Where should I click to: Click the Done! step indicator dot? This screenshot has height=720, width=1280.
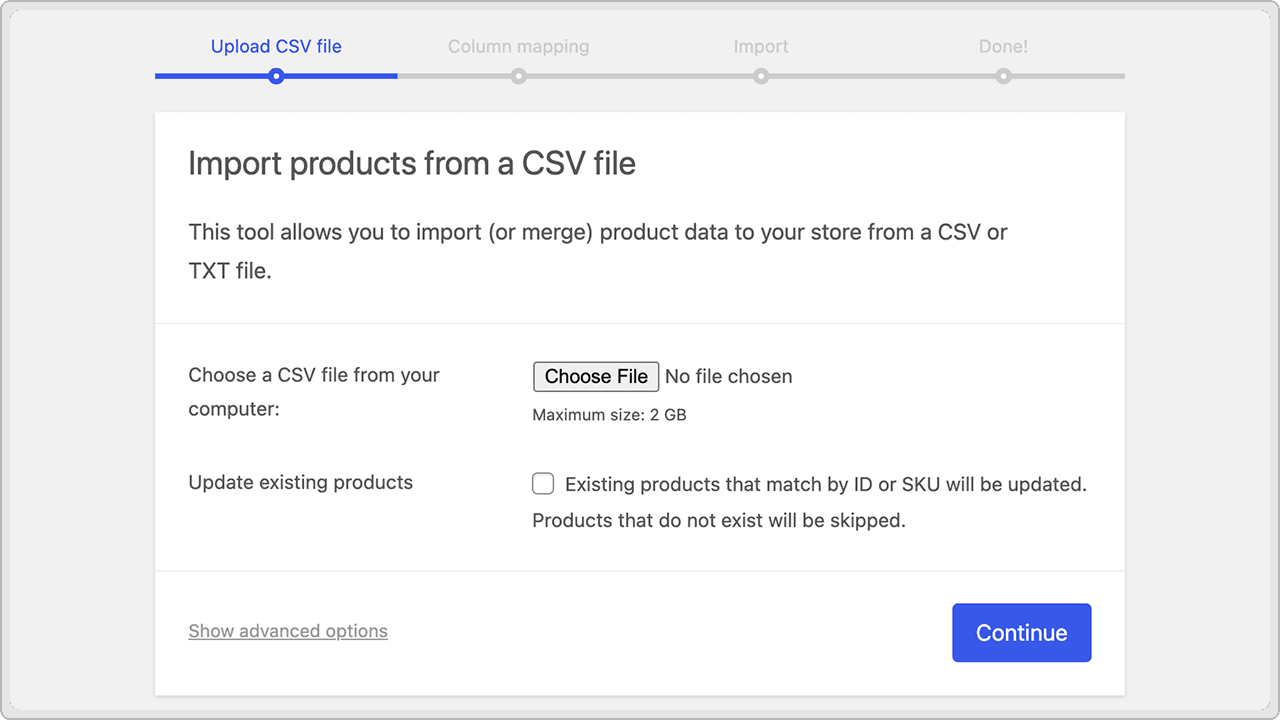[1003, 74]
